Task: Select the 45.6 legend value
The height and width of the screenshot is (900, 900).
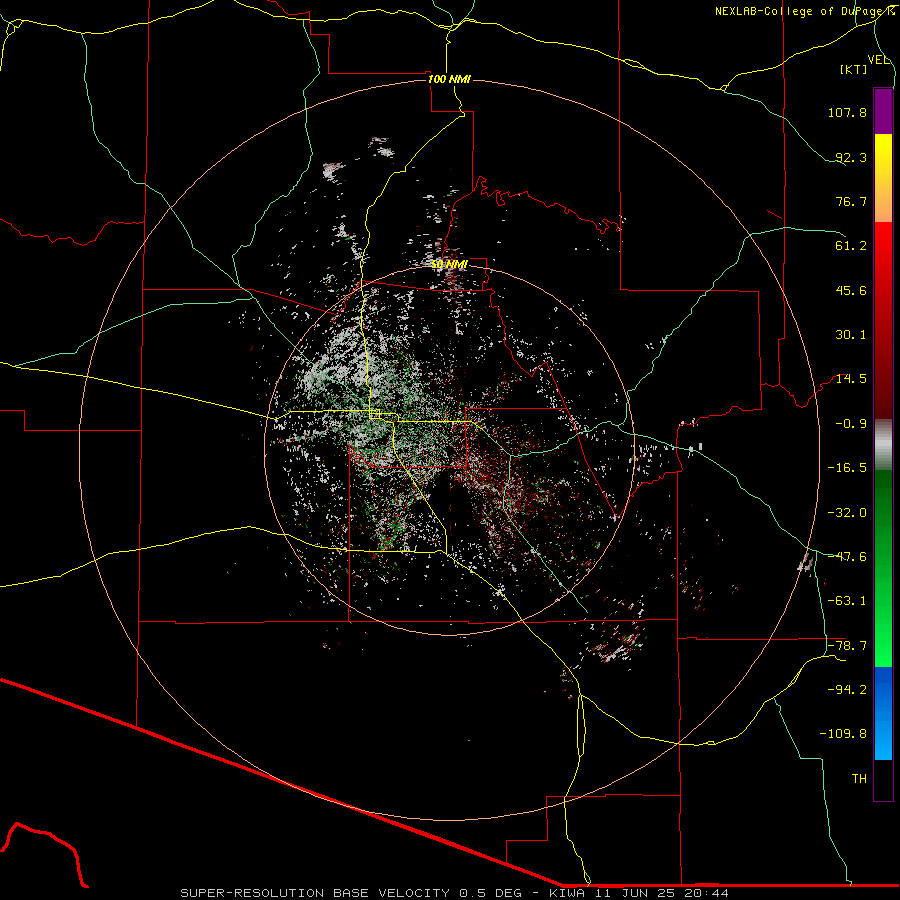Action: pyautogui.click(x=851, y=290)
